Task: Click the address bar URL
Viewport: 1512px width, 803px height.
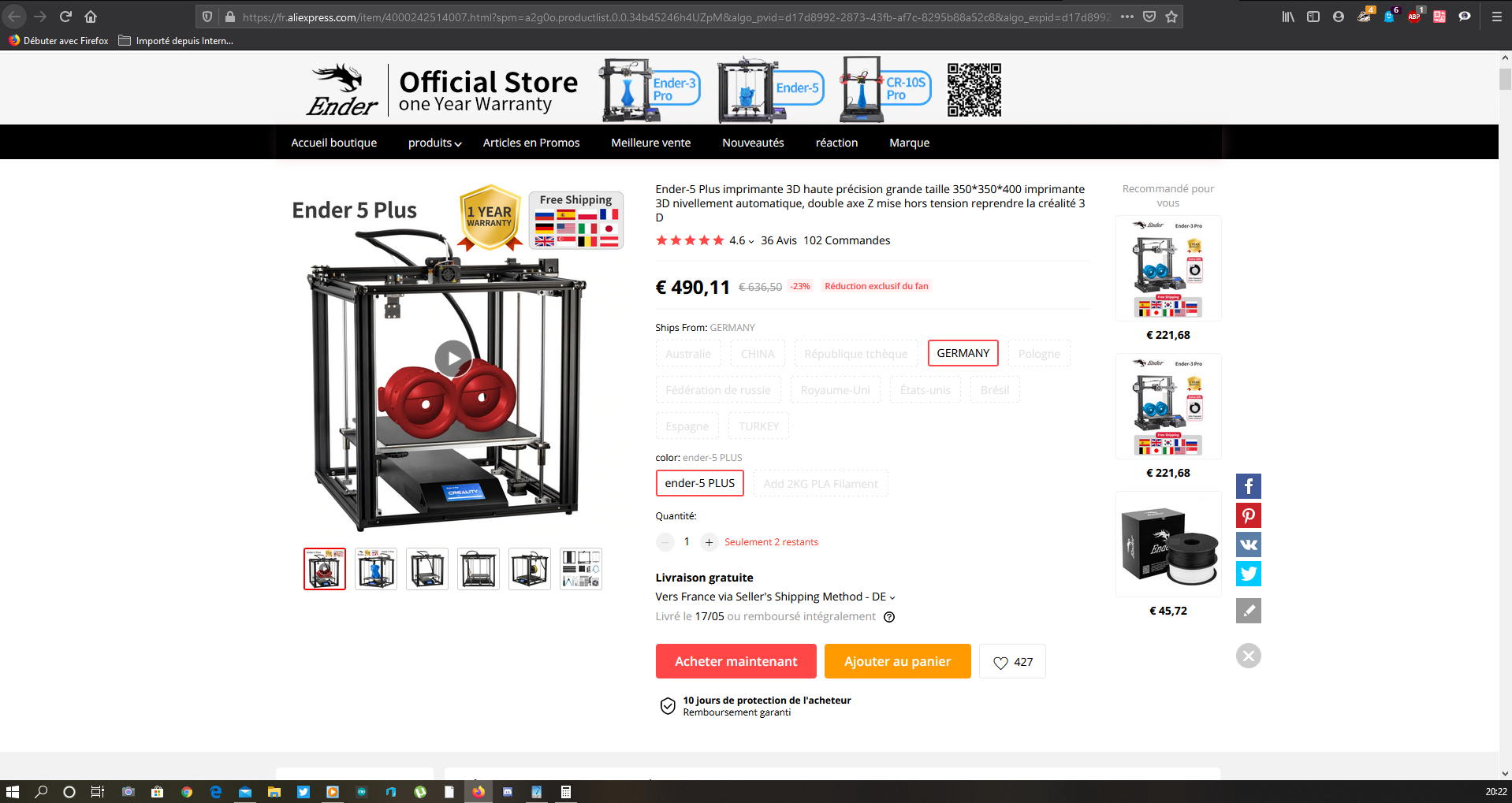Action: 676,17
